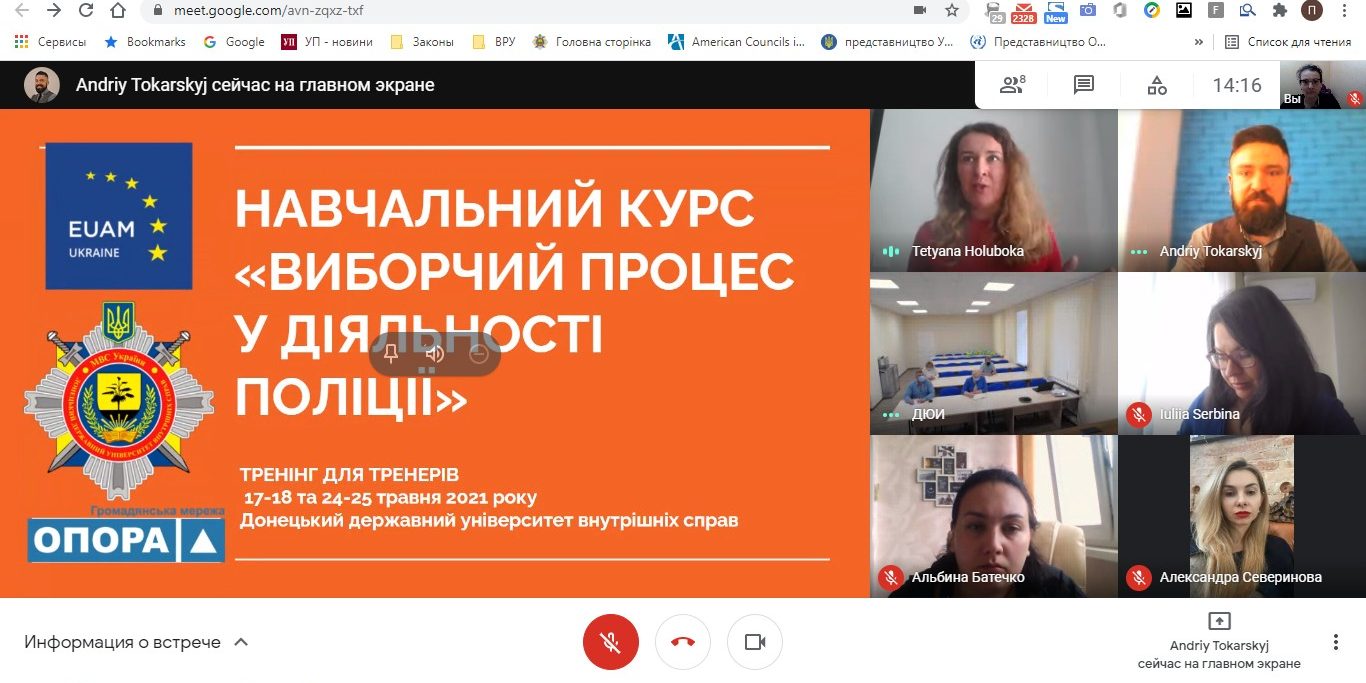This screenshot has height=683, width=1366.
Task: Open the 'Google' bookmark
Action: click(234, 42)
